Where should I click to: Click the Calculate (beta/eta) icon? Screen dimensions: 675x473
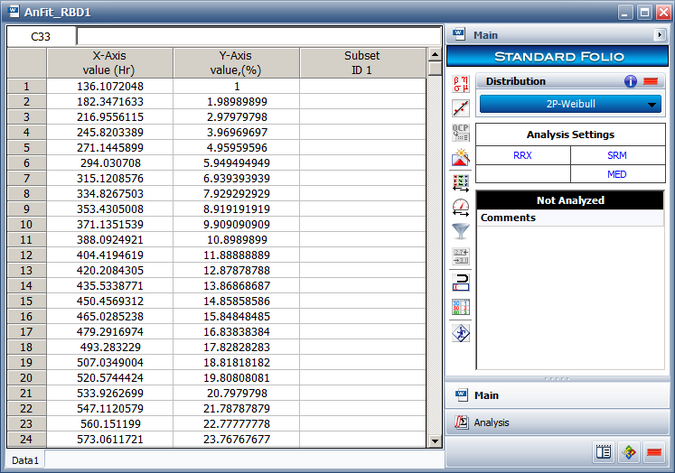point(461,81)
